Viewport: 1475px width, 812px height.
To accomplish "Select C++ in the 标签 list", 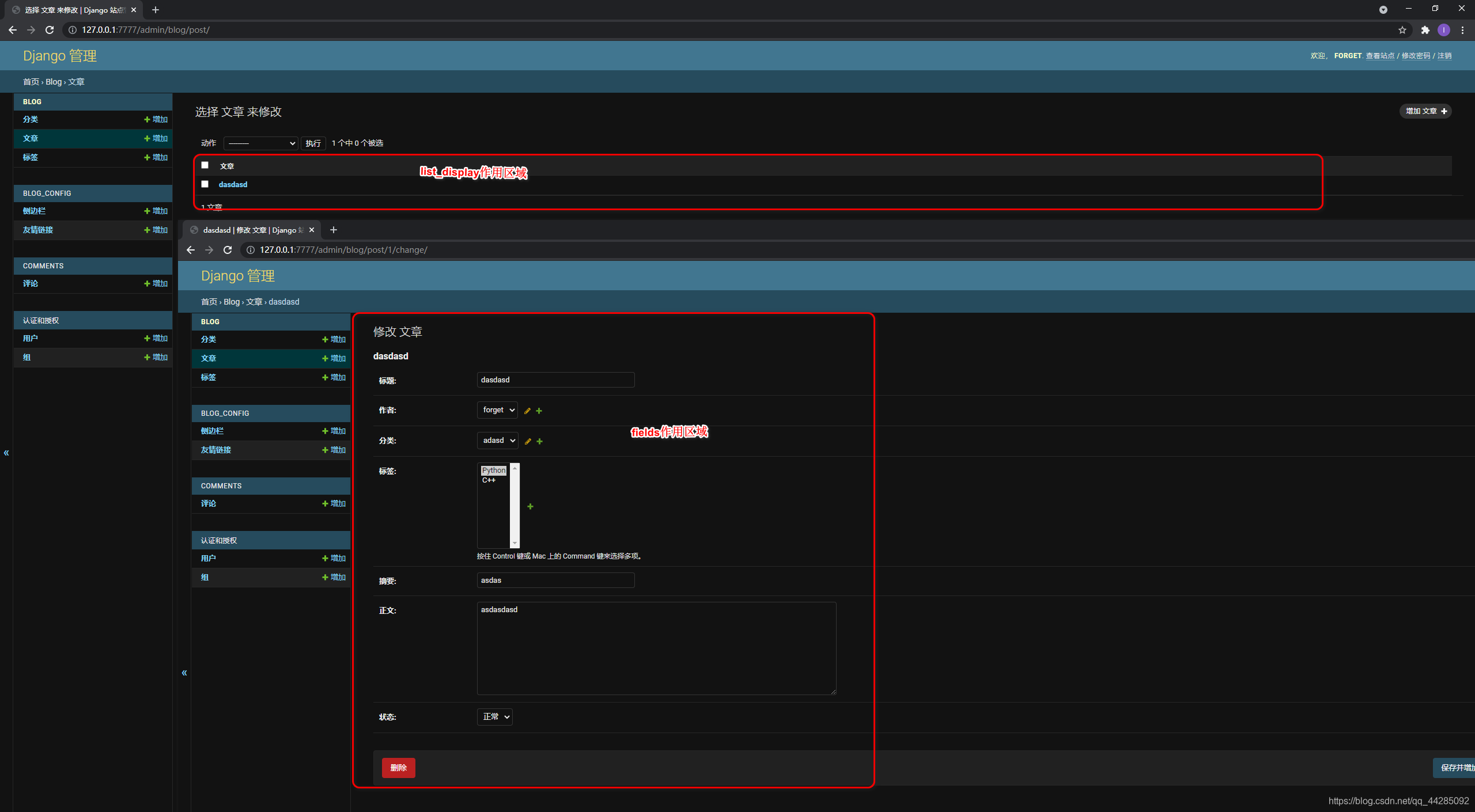I will 489,480.
